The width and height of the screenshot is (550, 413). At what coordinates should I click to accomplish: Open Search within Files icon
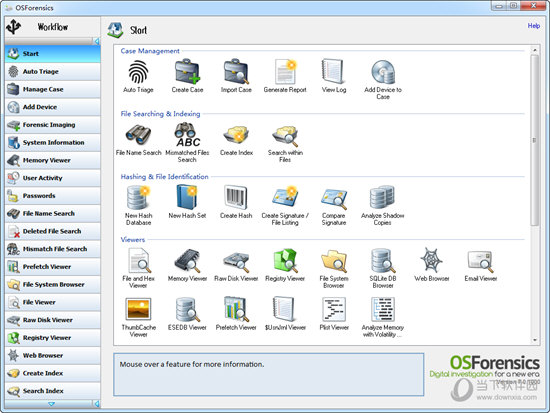click(285, 135)
